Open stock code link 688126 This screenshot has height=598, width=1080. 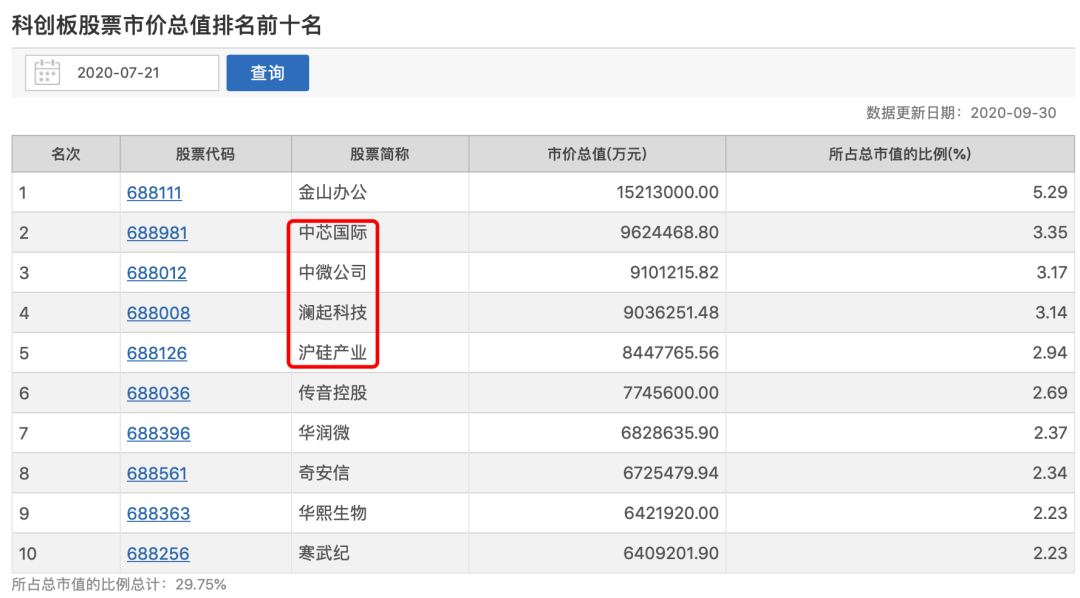[157, 353]
